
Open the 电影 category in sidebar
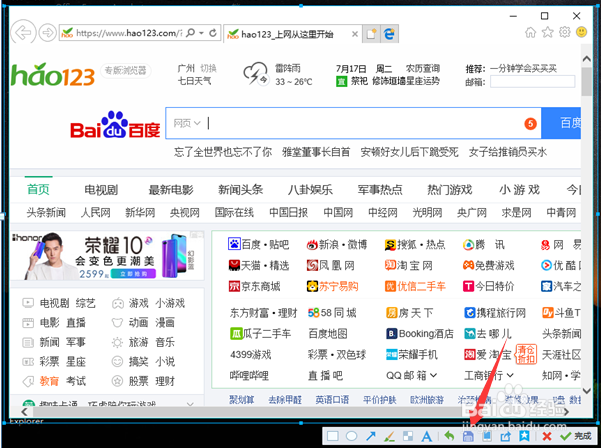tap(49, 322)
